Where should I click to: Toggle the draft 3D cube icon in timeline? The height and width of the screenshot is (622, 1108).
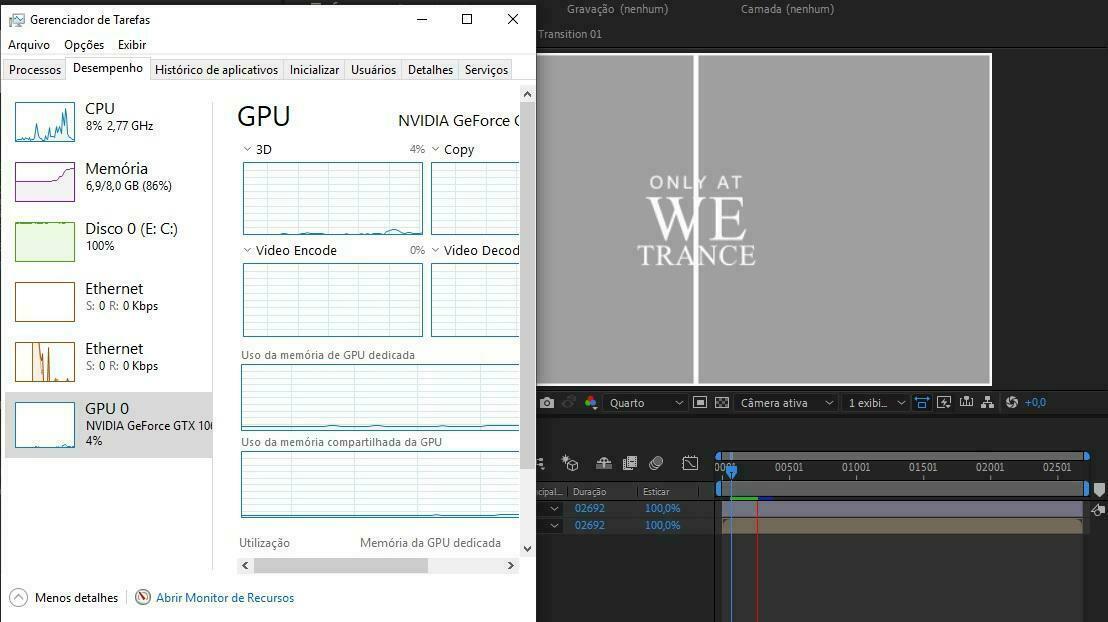point(570,463)
